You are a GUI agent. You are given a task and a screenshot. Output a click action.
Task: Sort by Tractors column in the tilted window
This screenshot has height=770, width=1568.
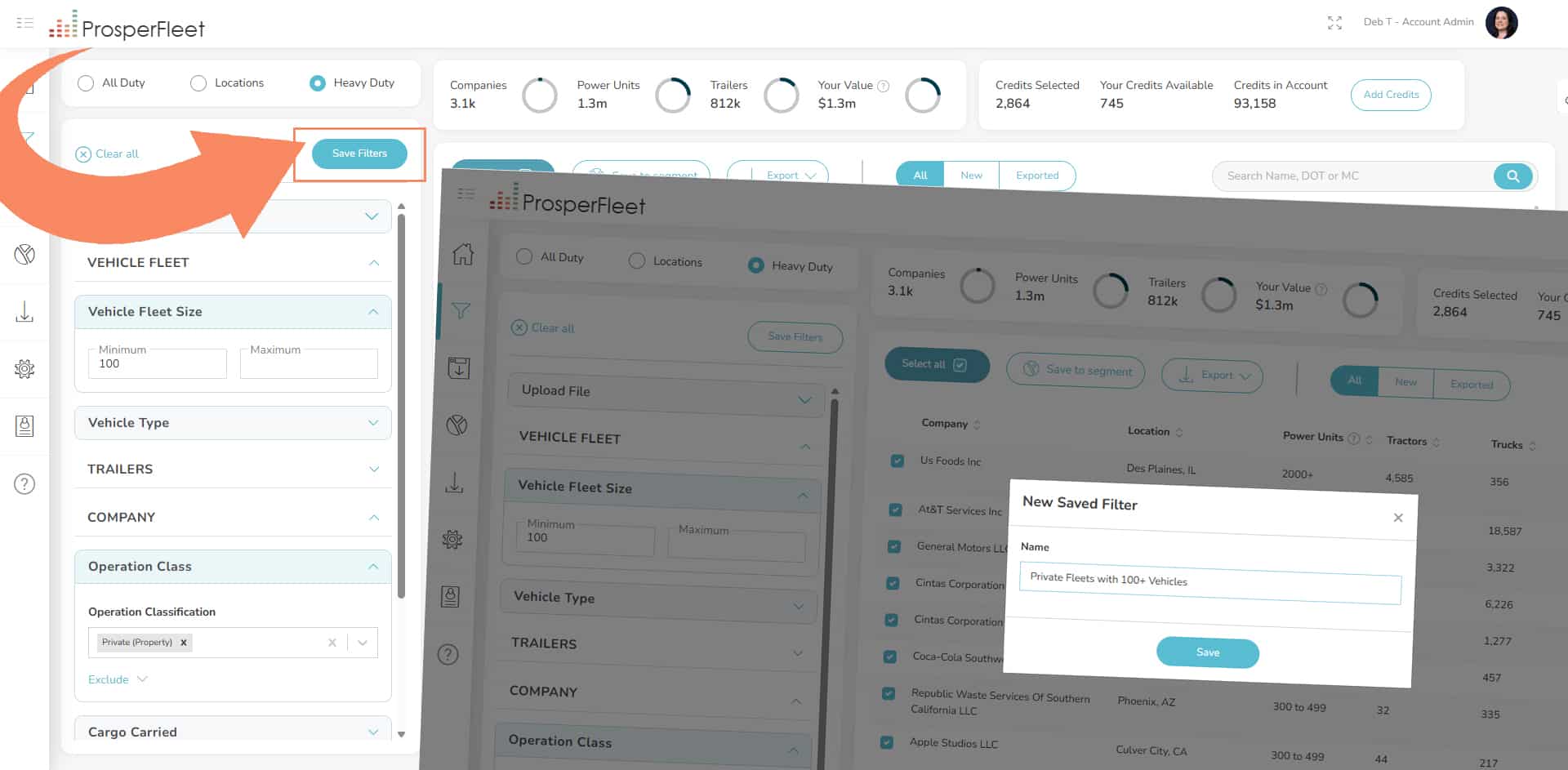[1436, 442]
